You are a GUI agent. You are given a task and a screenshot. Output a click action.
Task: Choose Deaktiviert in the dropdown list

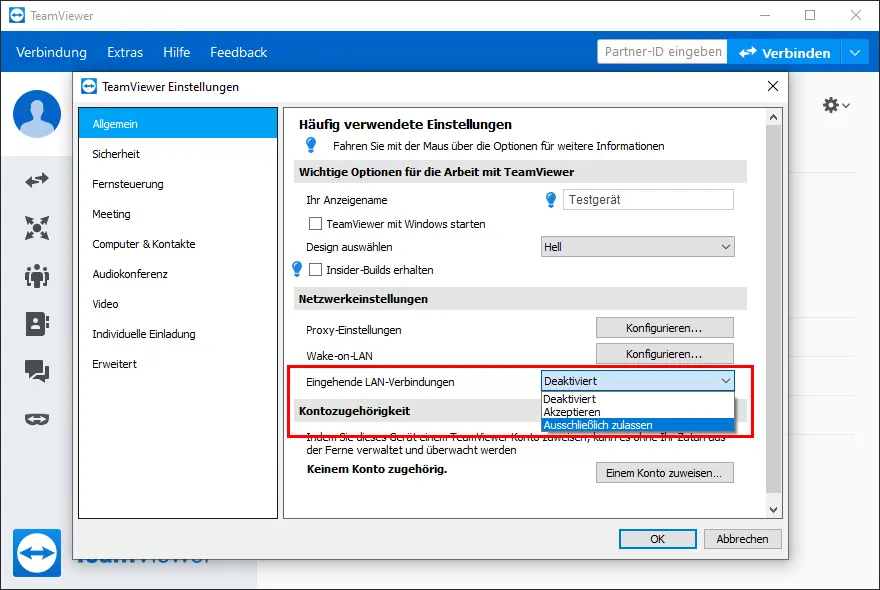tap(638, 399)
